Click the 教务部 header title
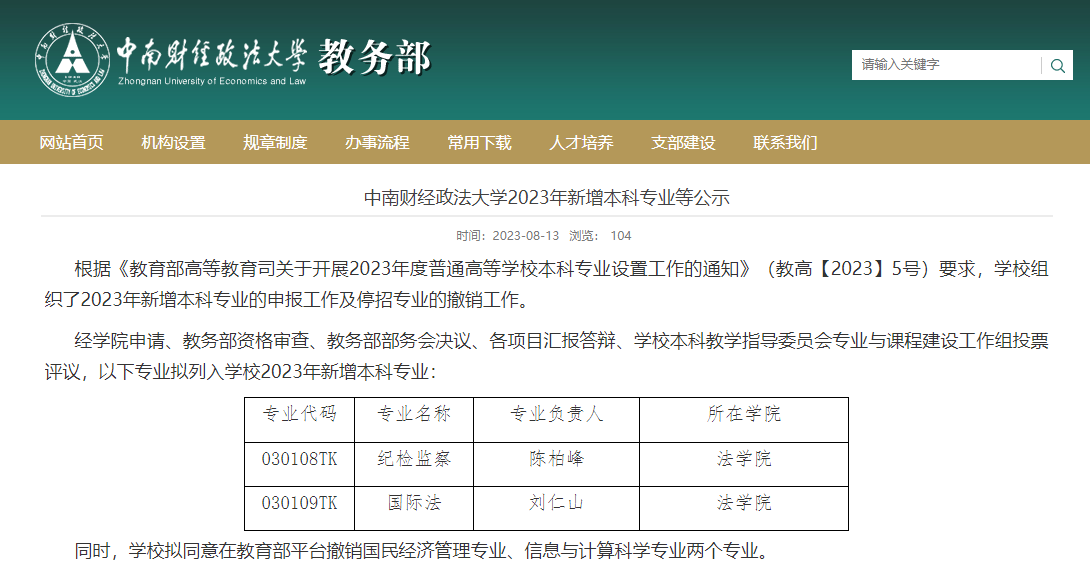 click(x=374, y=58)
